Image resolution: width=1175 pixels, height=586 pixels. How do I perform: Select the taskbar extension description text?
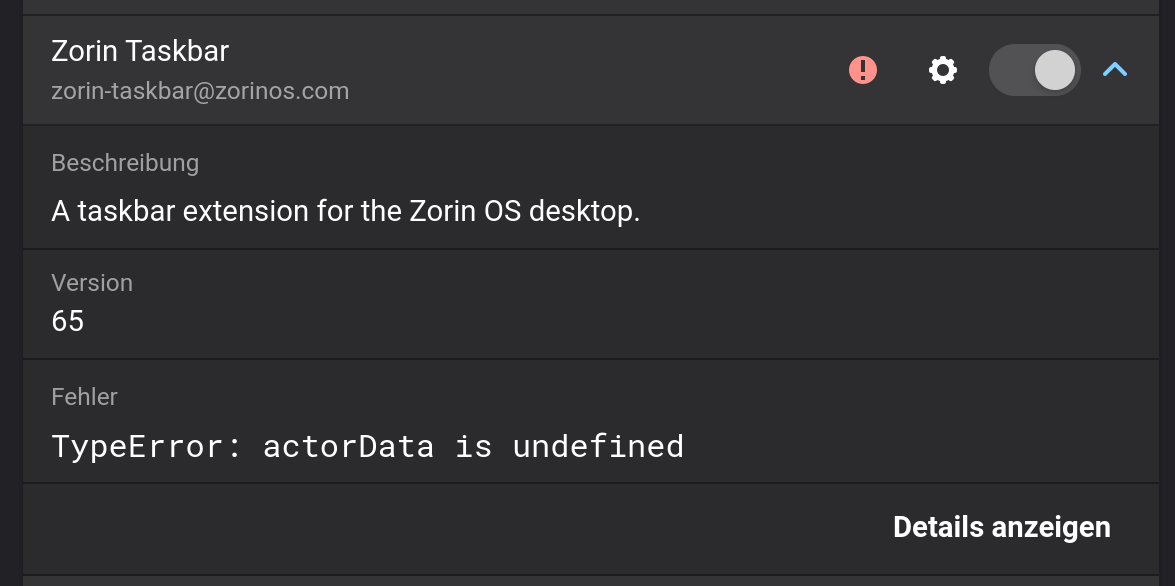tap(345, 212)
